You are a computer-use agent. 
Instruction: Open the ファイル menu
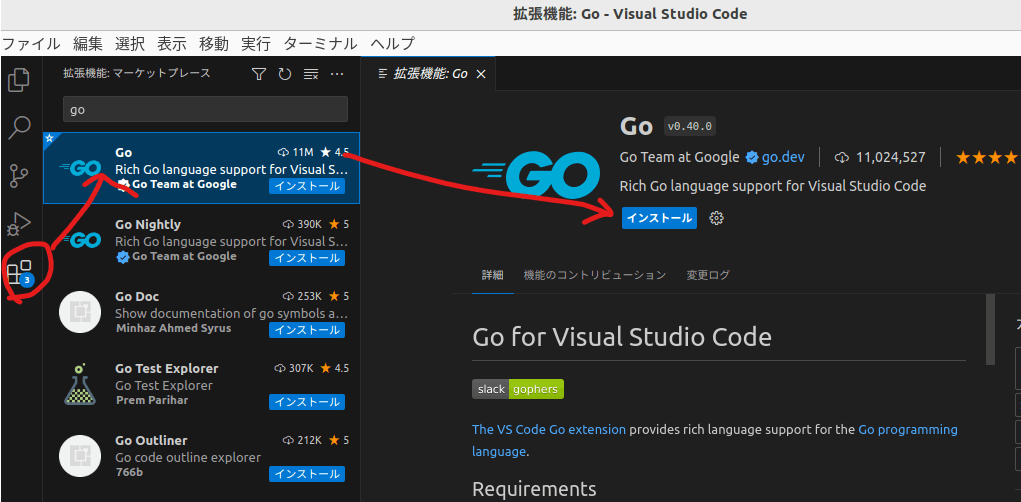coord(31,44)
